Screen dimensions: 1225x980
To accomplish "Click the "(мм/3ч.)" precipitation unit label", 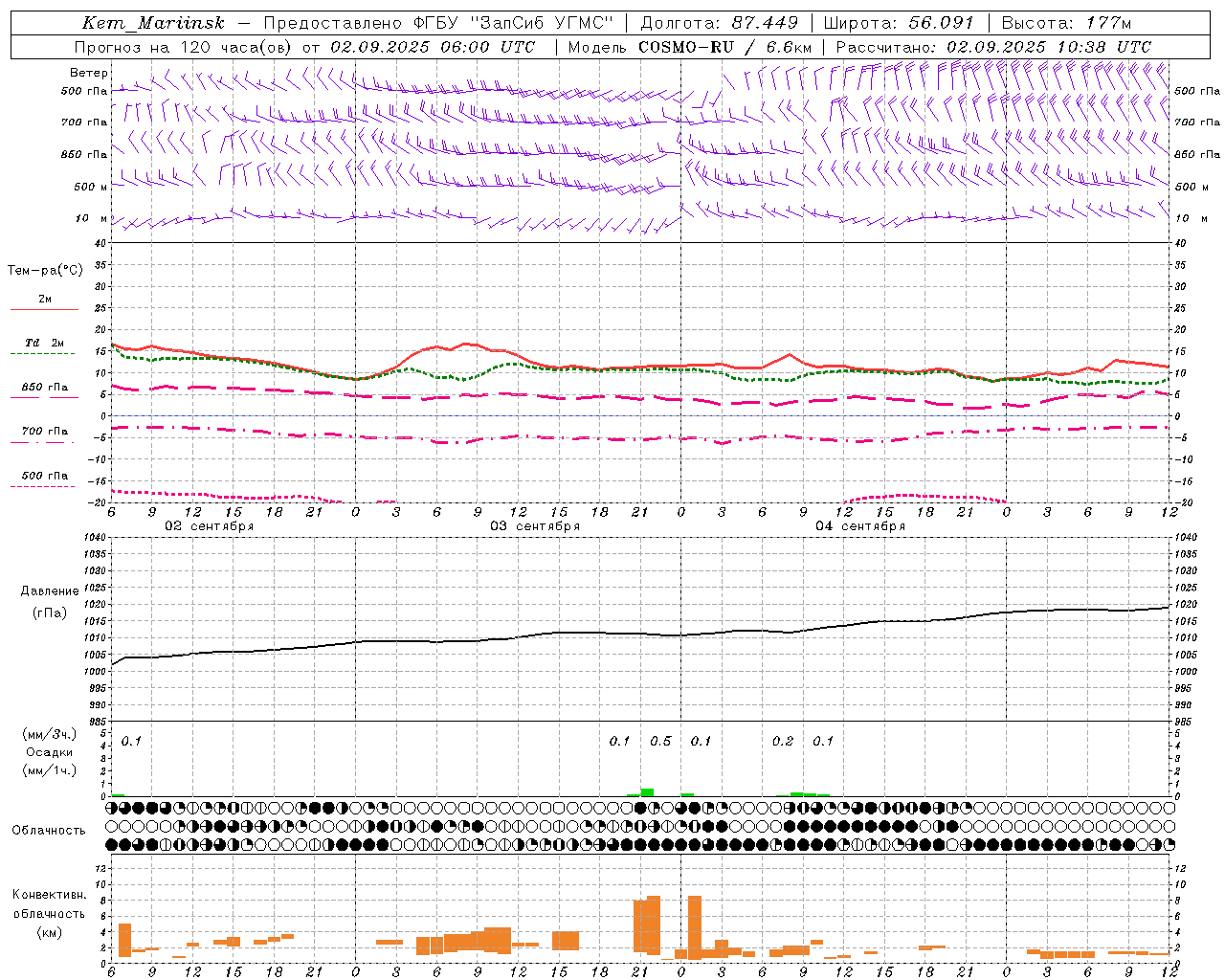I will pos(50,734).
